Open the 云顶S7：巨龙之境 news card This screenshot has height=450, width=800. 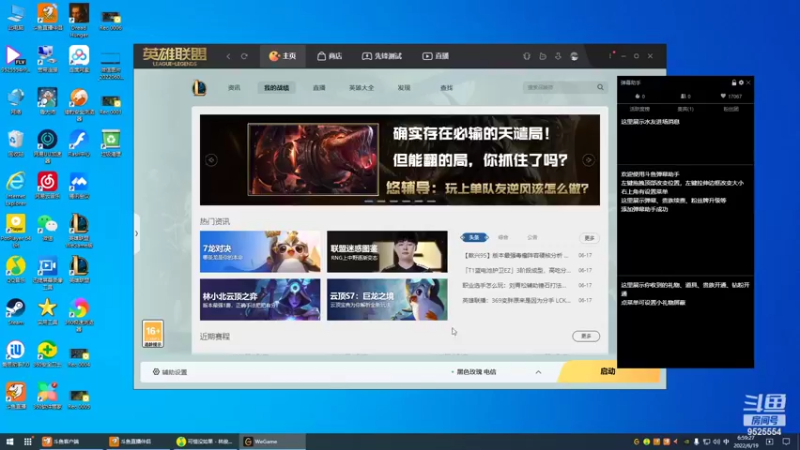coord(387,299)
